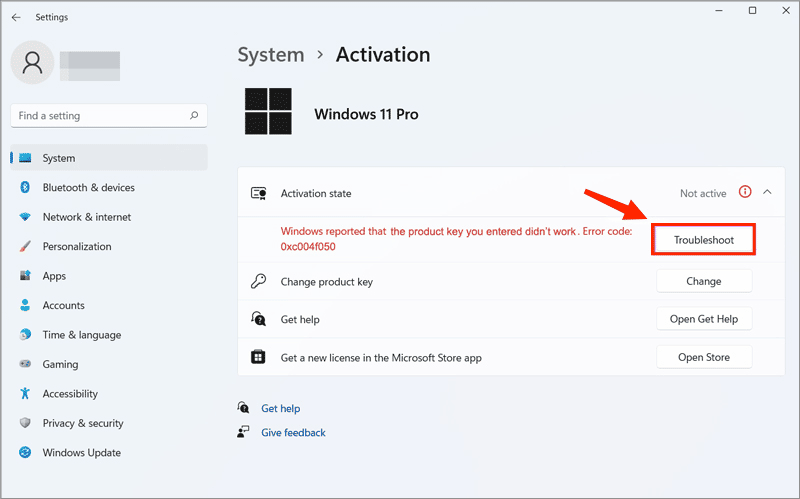
Task: Click the blurred account name
Action: tap(90, 66)
